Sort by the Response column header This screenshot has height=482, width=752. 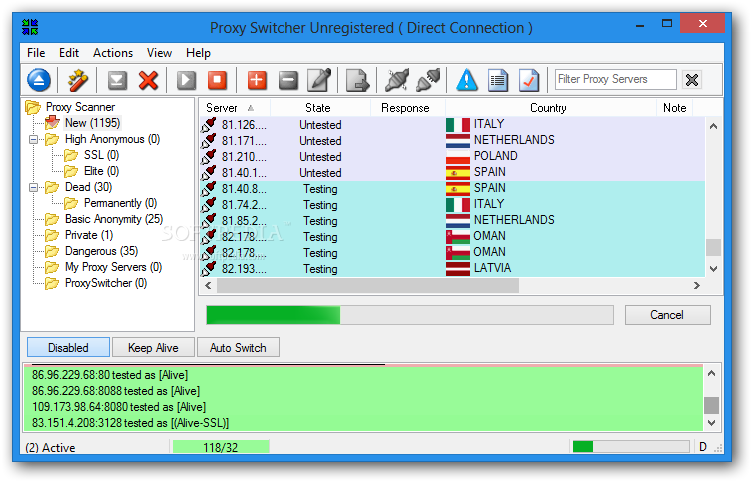click(x=408, y=108)
